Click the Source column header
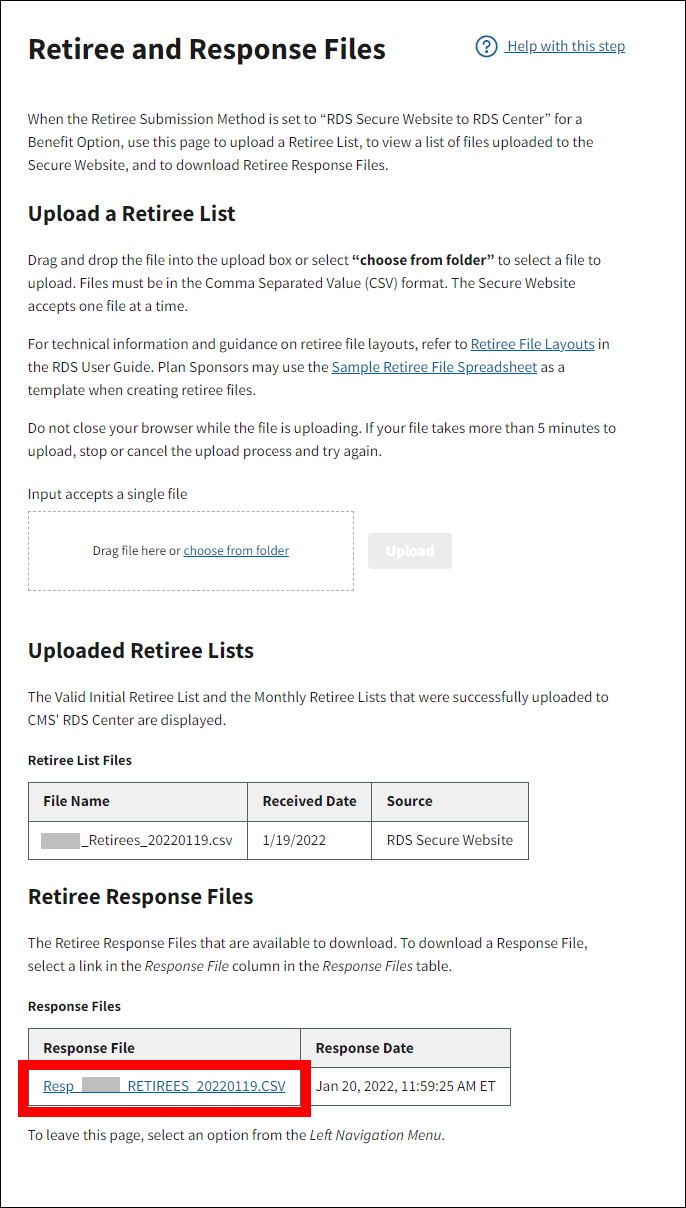Screen dimensions: 686x1208 pos(409,801)
